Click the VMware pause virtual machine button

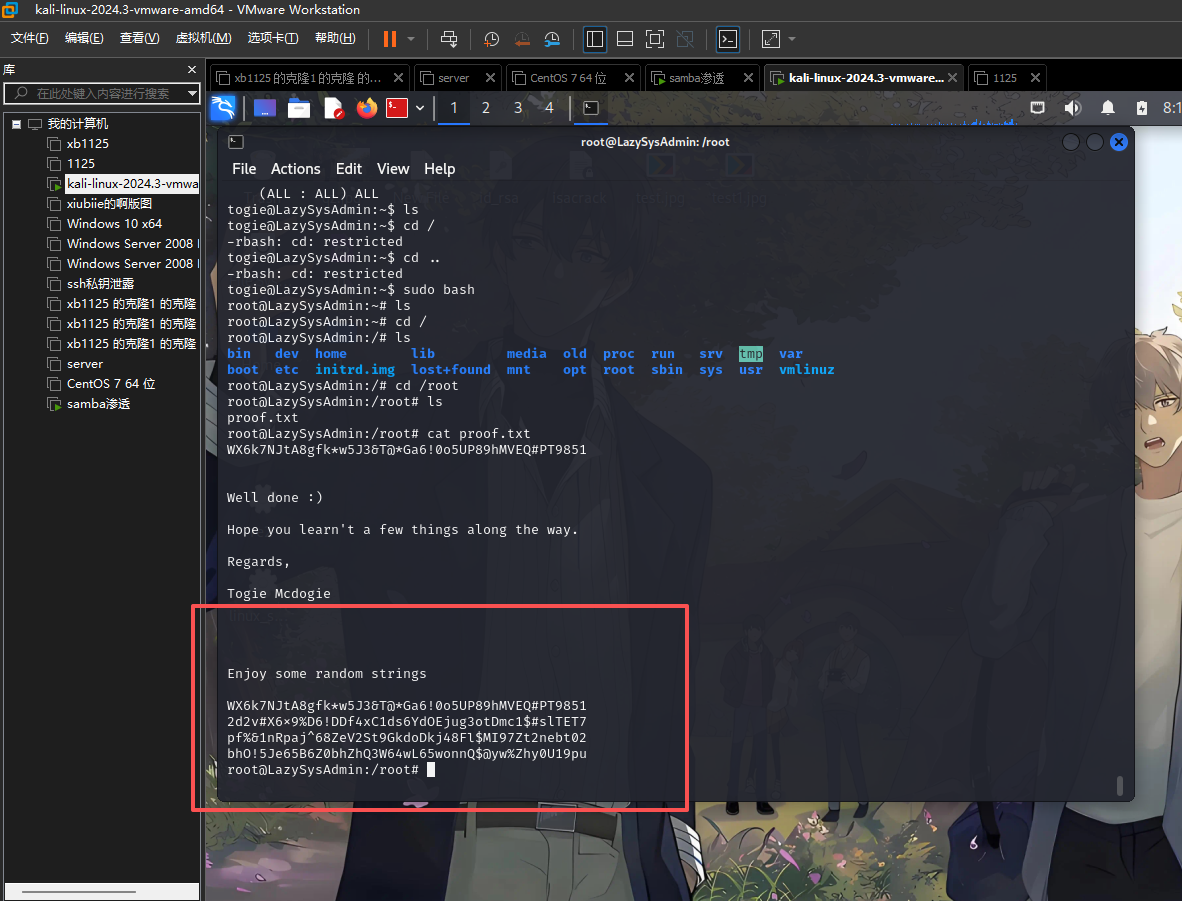[x=390, y=39]
